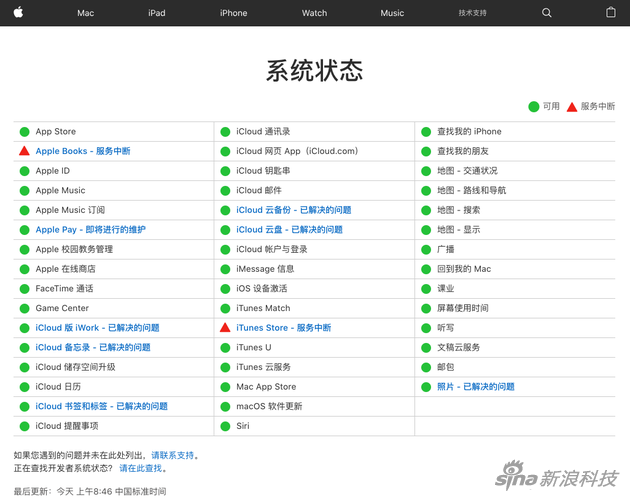Click green dot beside iMessage 信息
Viewport: 630px width, 500px height.
(225, 269)
